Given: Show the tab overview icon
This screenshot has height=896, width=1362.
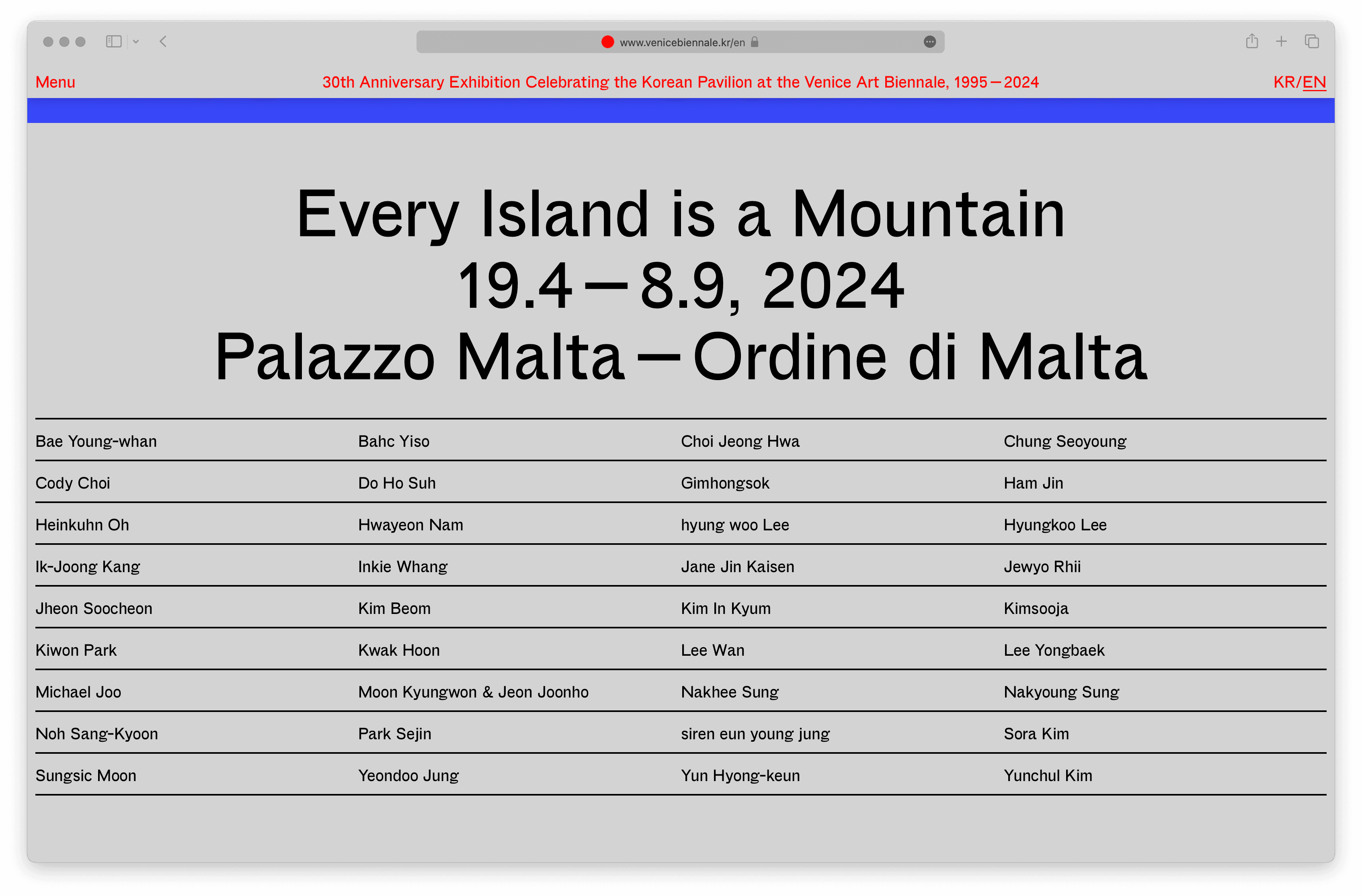Looking at the screenshot, I should [1312, 41].
